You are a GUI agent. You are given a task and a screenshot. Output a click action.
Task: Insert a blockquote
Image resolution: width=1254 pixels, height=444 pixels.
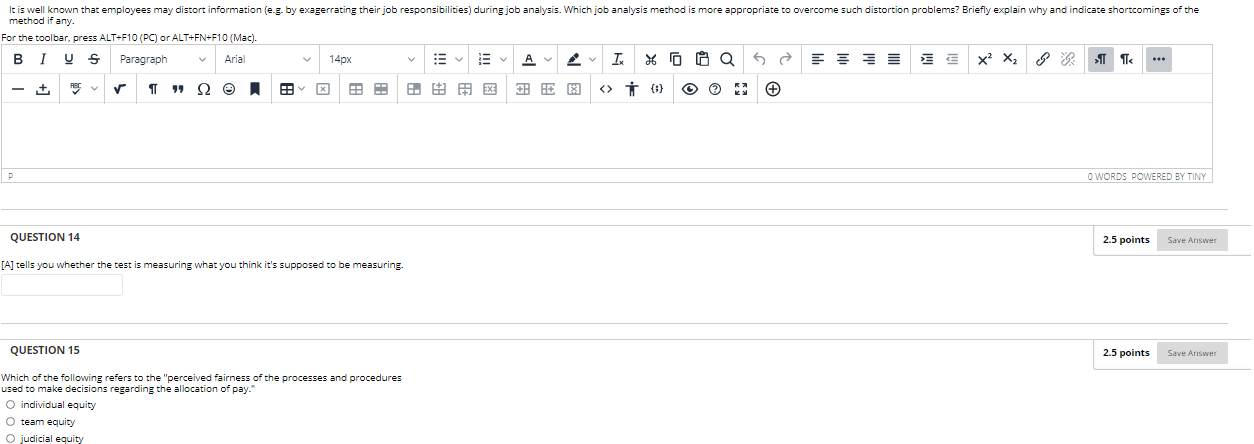(x=179, y=89)
